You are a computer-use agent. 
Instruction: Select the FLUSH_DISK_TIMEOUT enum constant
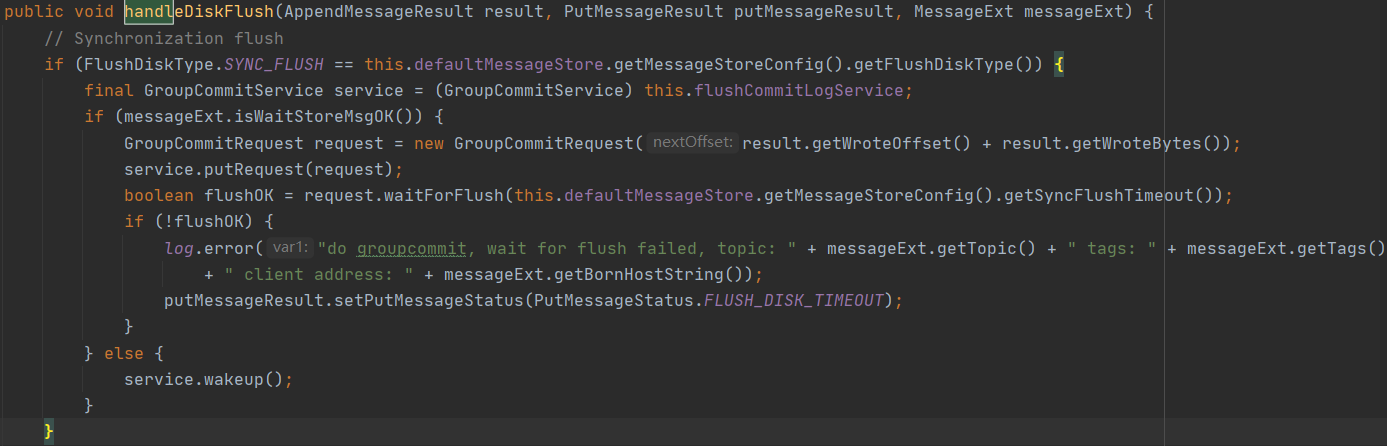pyautogui.click(x=795, y=300)
